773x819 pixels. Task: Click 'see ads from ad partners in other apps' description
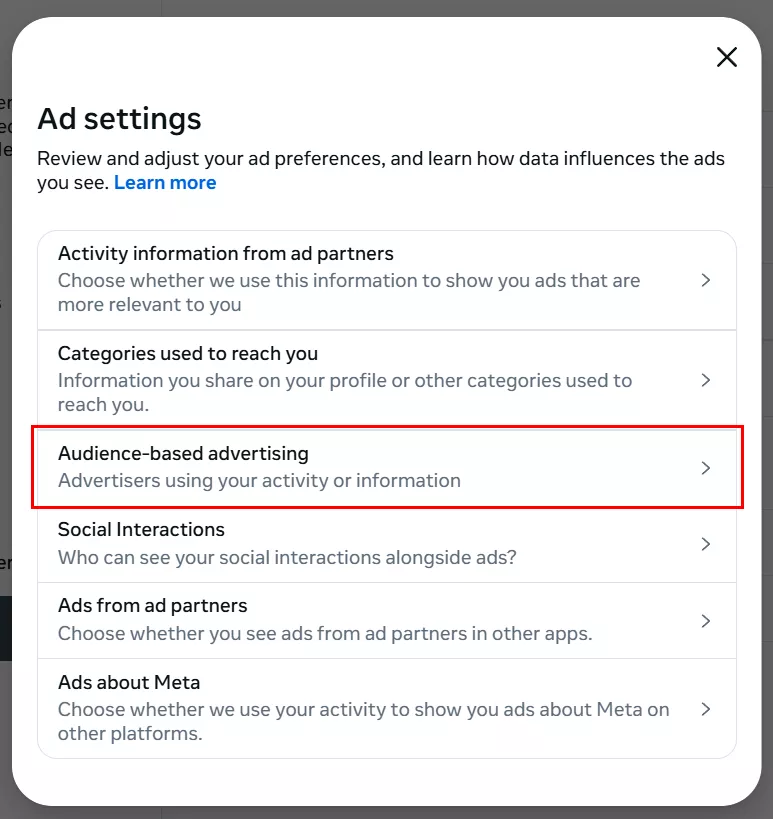[325, 633]
